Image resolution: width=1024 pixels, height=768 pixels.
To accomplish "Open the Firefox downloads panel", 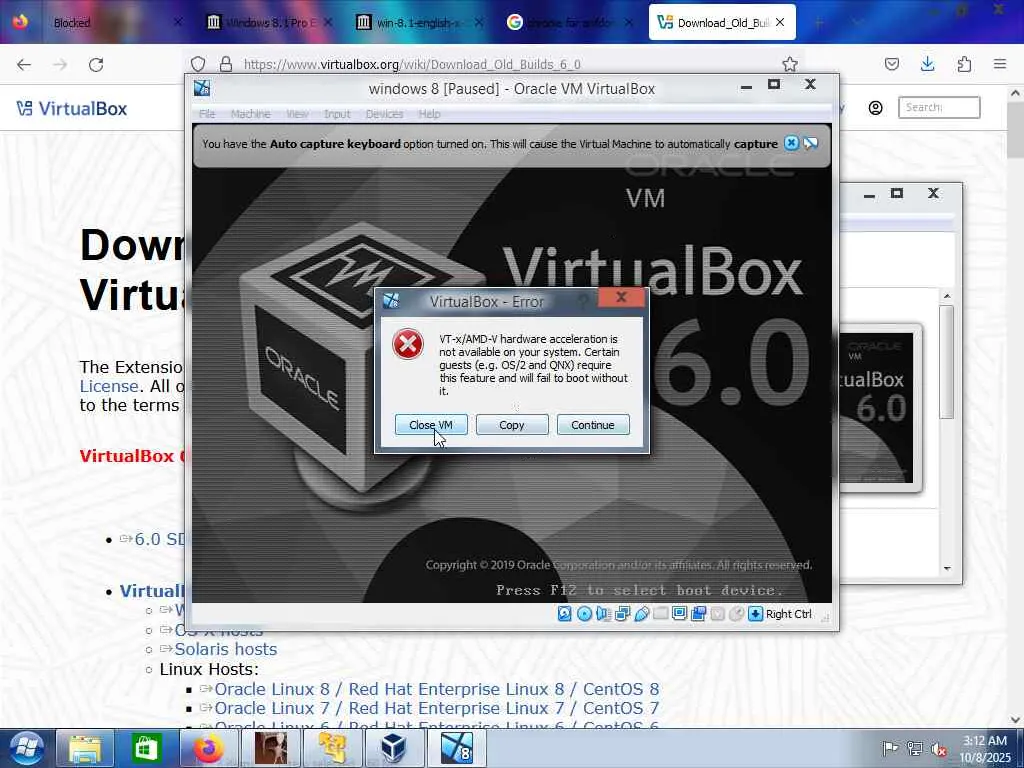I will point(927,64).
